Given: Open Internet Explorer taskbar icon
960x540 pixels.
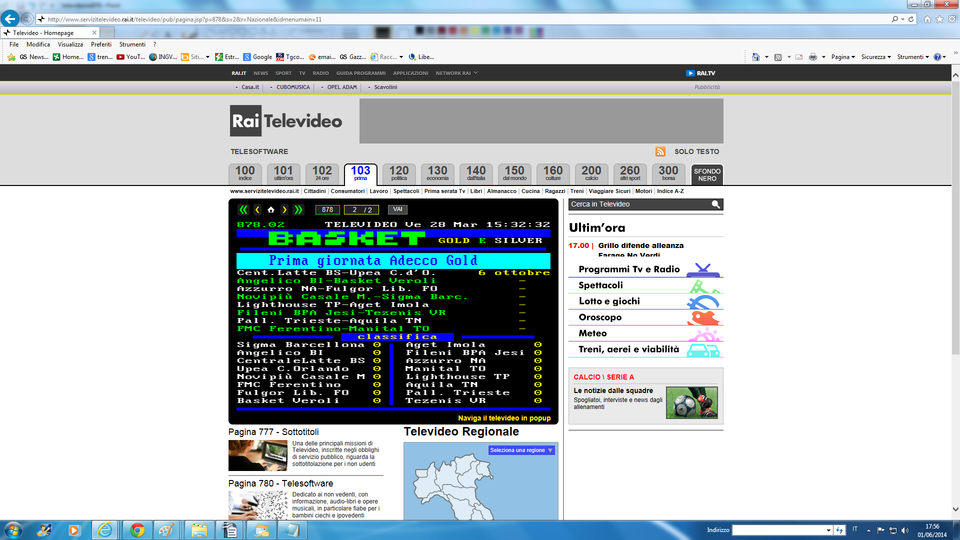Looking at the screenshot, I should point(105,530).
